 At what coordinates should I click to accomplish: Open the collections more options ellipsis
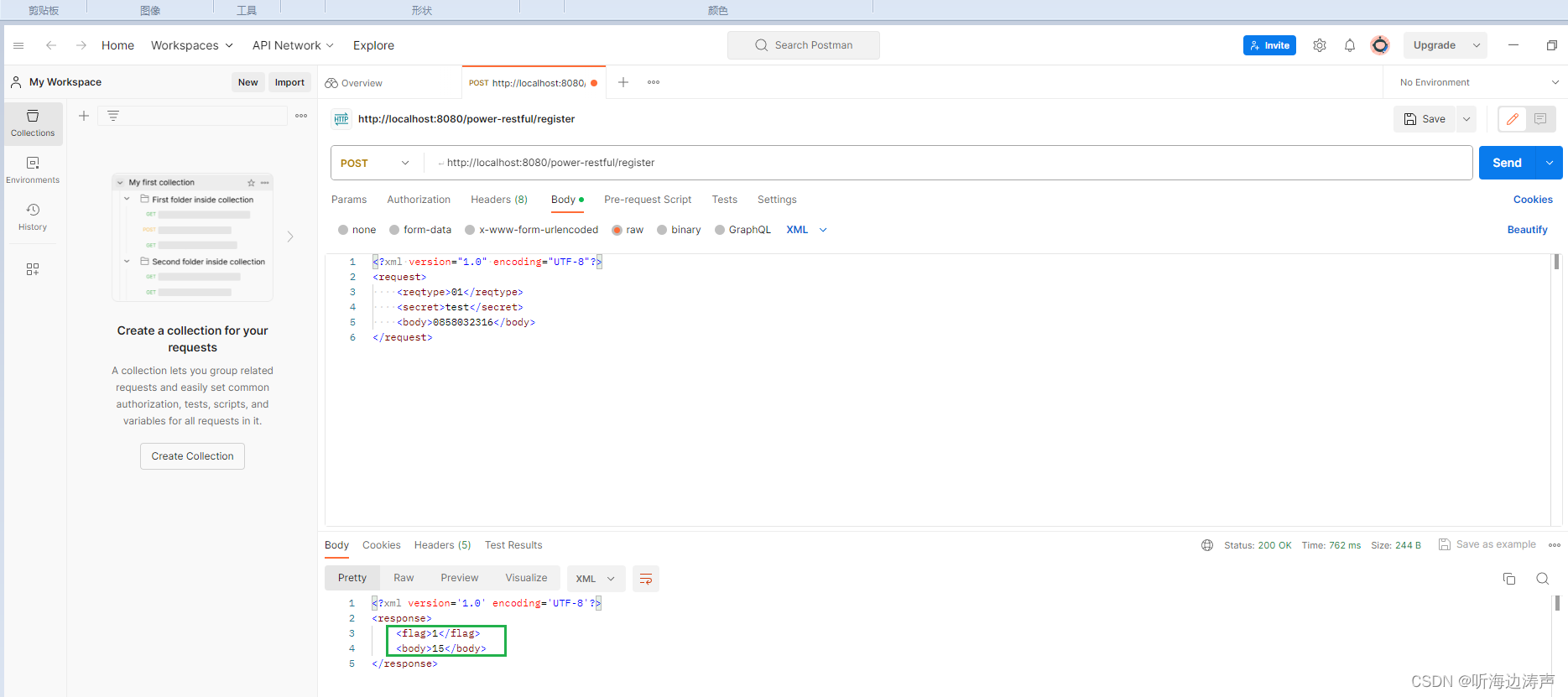pos(301,116)
